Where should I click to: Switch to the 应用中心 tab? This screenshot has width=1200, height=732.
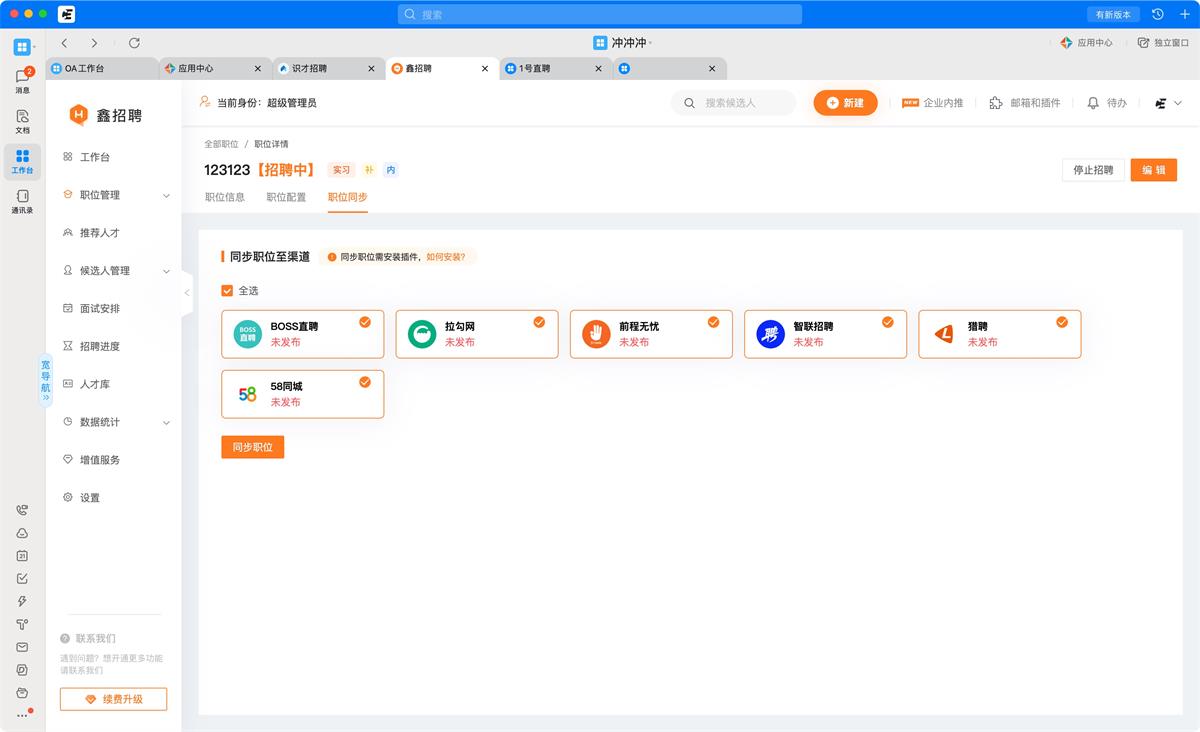tap(216, 68)
